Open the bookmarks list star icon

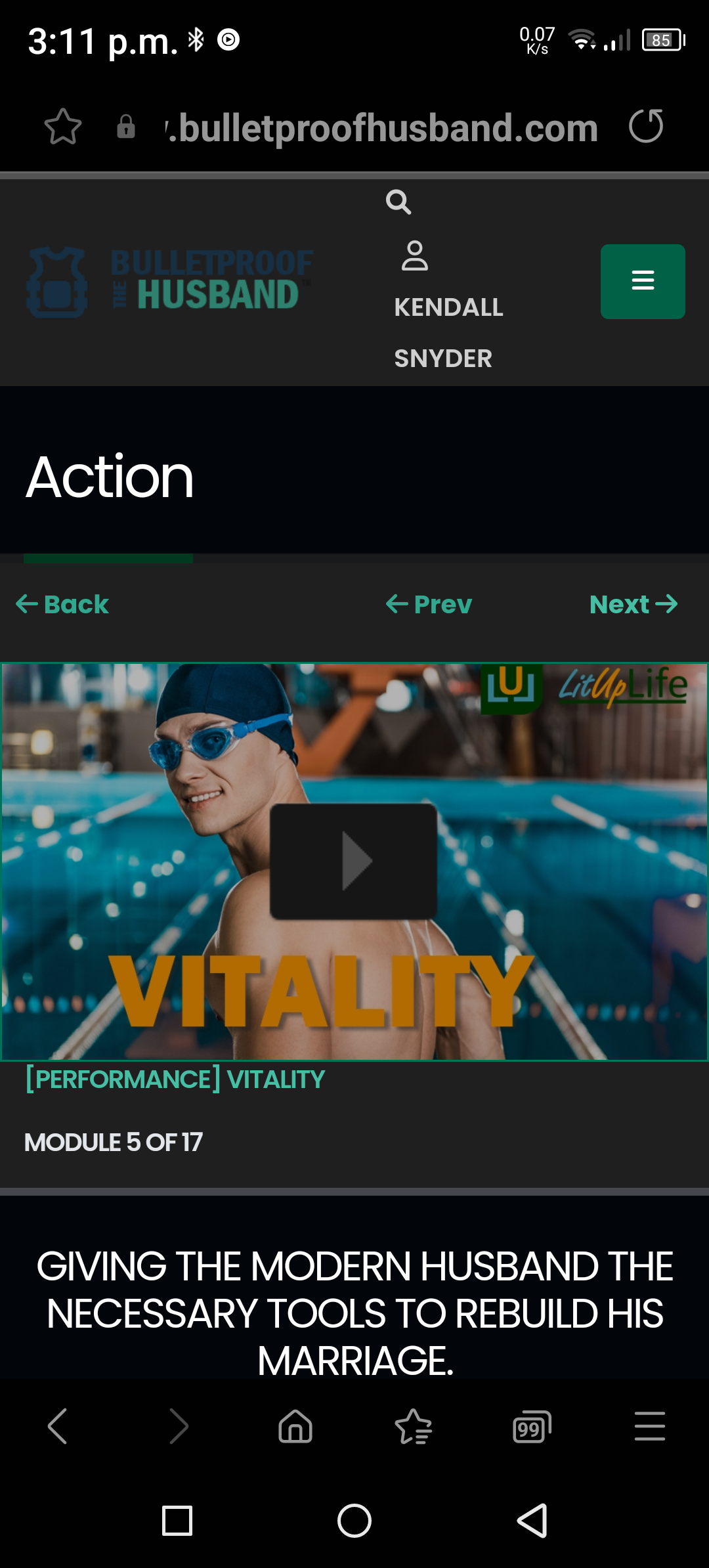(x=414, y=1426)
